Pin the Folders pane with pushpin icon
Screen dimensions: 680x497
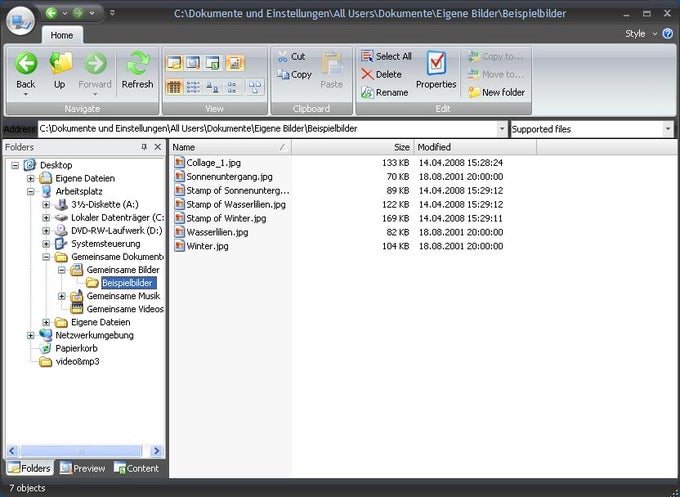(144, 147)
